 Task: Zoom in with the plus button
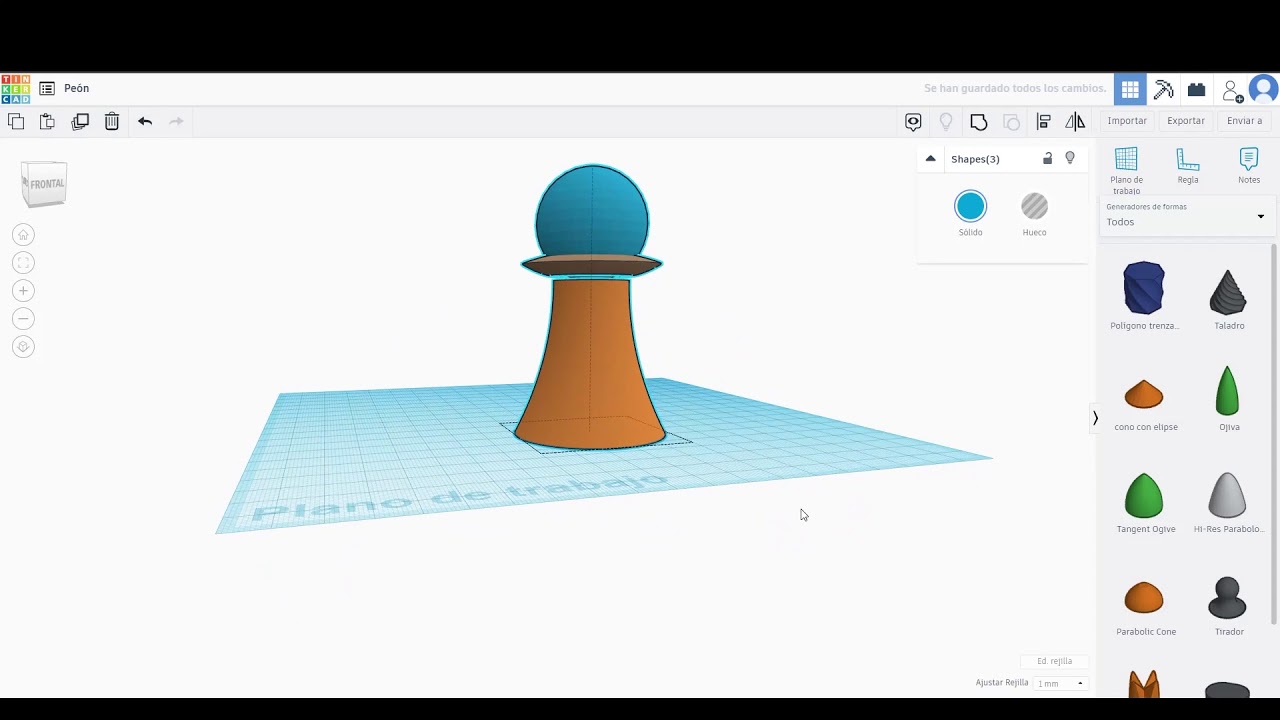(23, 291)
